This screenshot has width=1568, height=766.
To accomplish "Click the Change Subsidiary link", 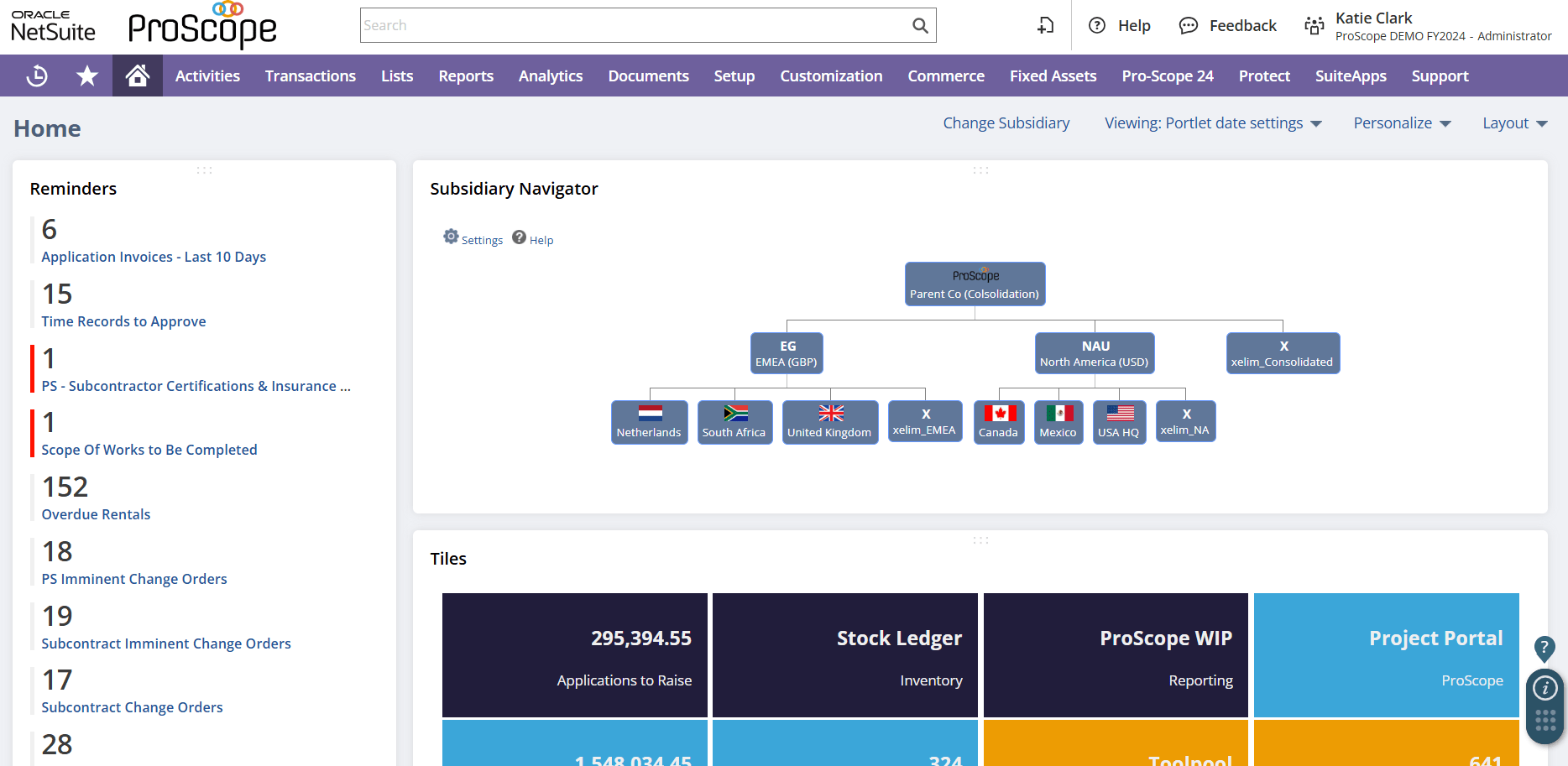I will (x=1006, y=122).
